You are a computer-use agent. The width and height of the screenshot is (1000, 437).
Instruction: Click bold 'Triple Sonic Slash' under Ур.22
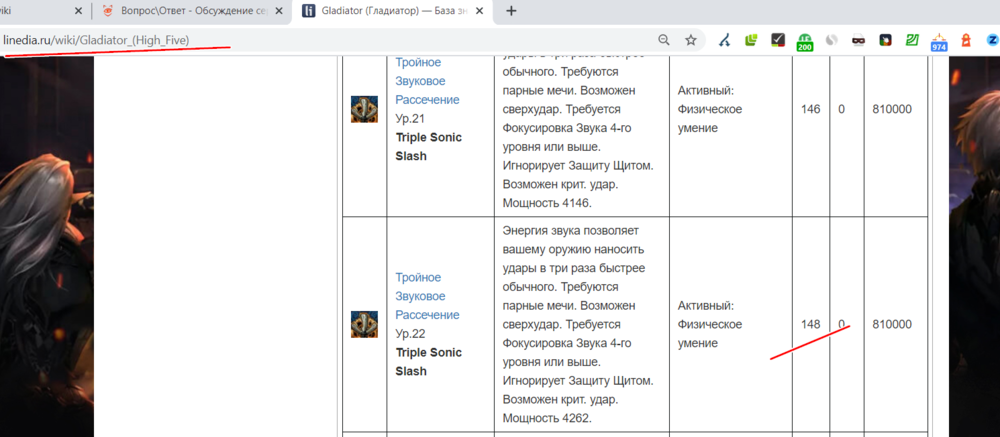(x=429, y=362)
